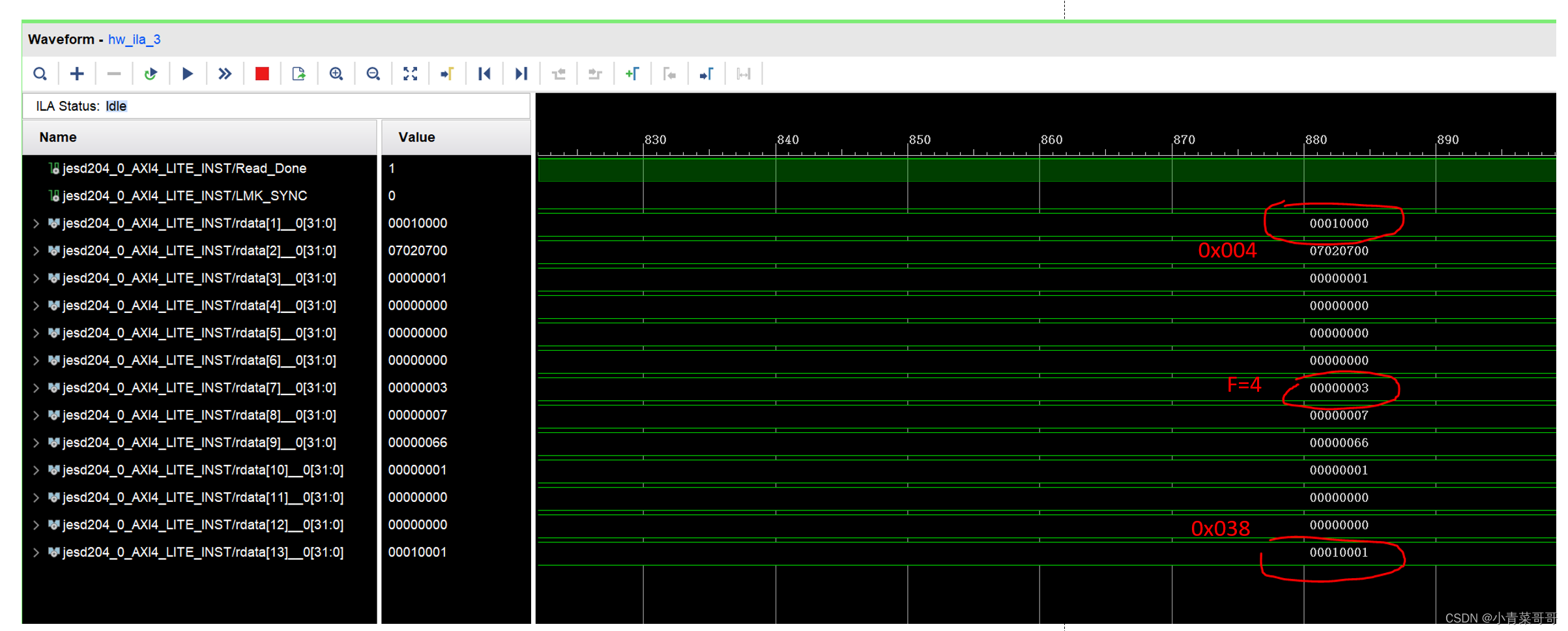The image size is (1568, 631).
Task: Go to the next marker
Action: pos(706,74)
